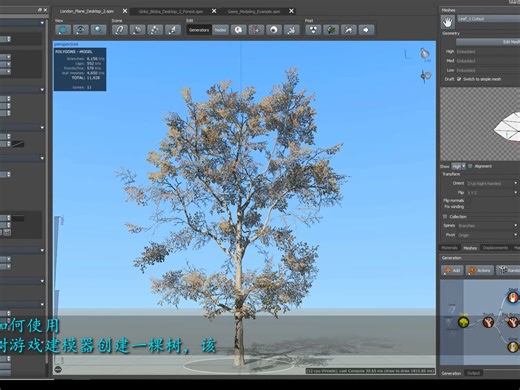Click the dark color swatch in left panel
Image resolution: width=520 pixels, height=390 pixels.
(18, 218)
